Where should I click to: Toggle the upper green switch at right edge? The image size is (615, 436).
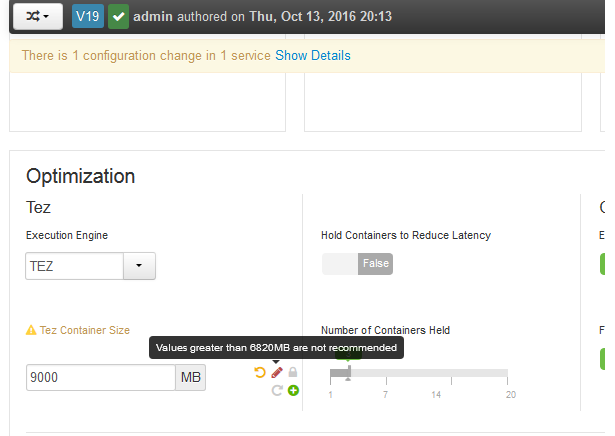pyautogui.click(x=602, y=263)
